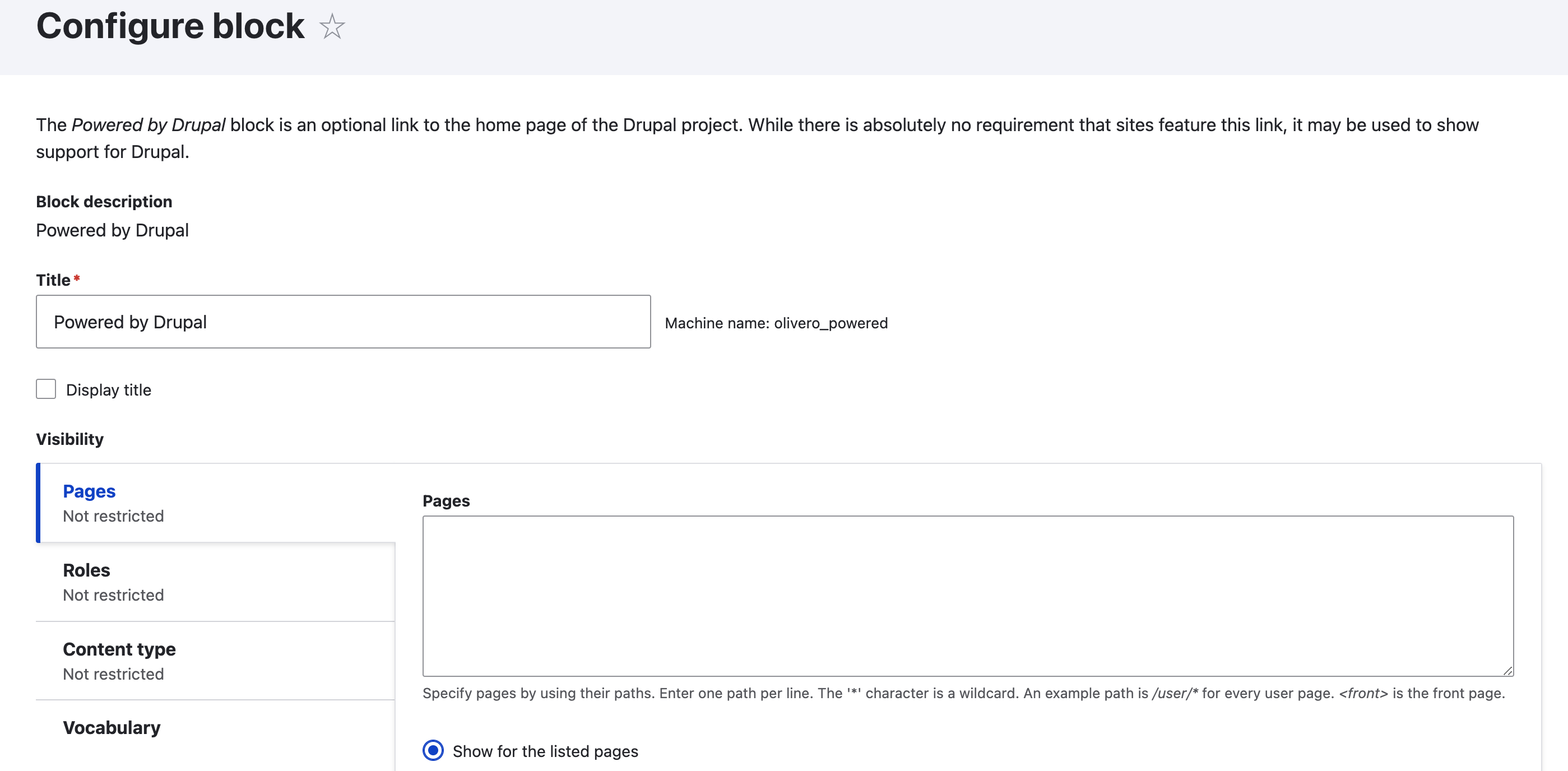This screenshot has width=1568, height=771.
Task: Select the Pages visibility tab
Action: [x=89, y=490]
